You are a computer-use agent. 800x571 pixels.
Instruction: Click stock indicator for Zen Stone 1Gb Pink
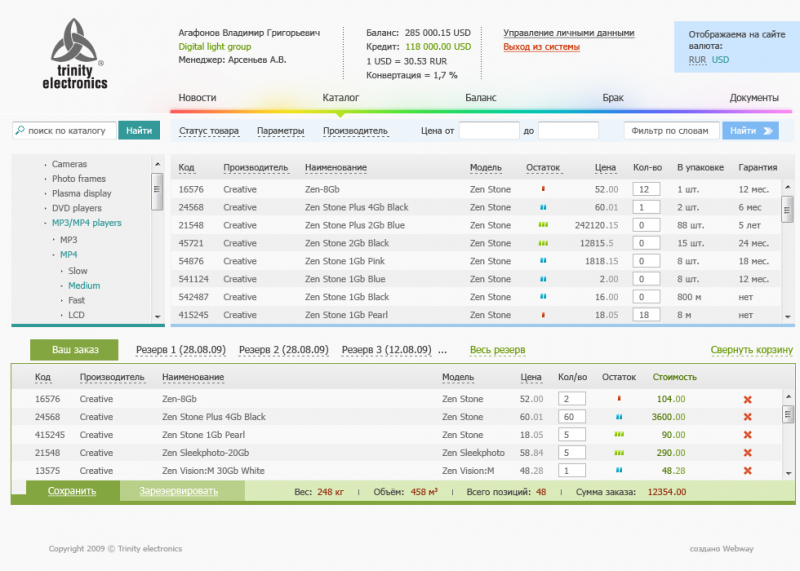pos(543,261)
